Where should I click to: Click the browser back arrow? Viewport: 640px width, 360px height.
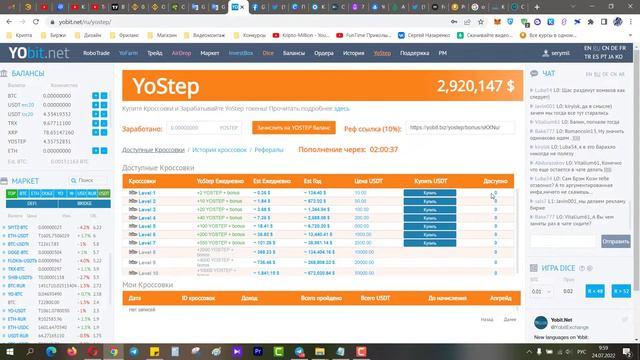pyautogui.click(x=9, y=22)
